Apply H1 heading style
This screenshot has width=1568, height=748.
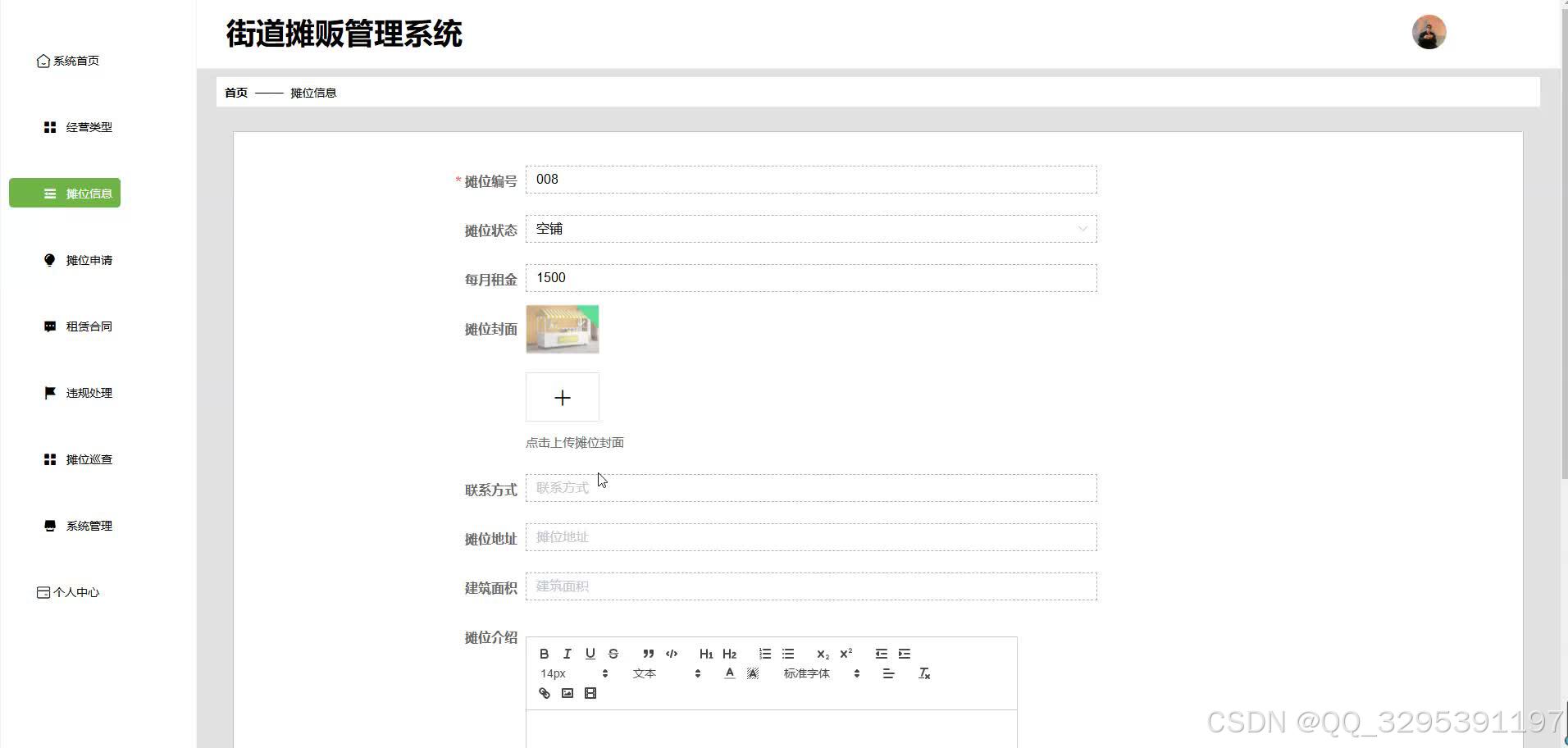pyautogui.click(x=705, y=653)
